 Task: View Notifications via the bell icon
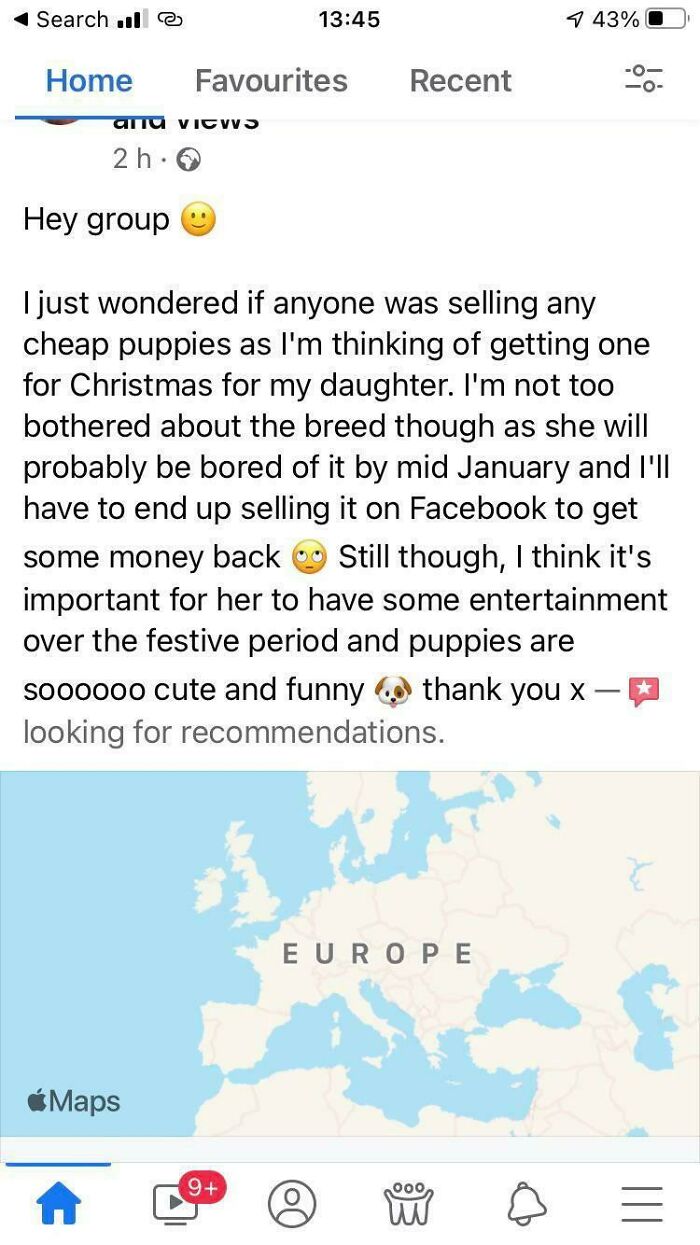(x=528, y=1204)
